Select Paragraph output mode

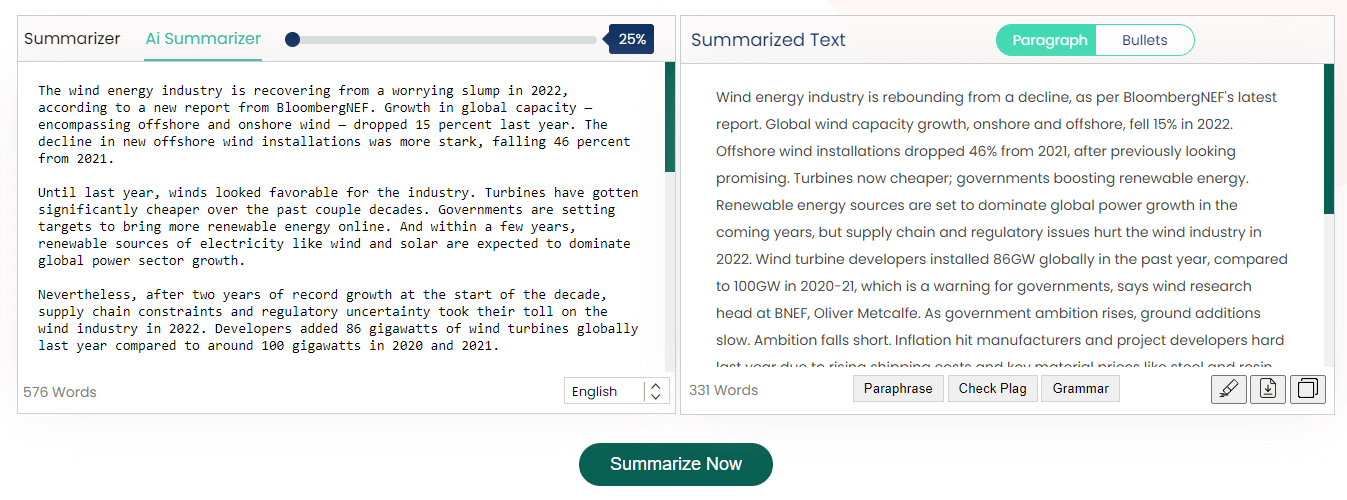point(1048,40)
